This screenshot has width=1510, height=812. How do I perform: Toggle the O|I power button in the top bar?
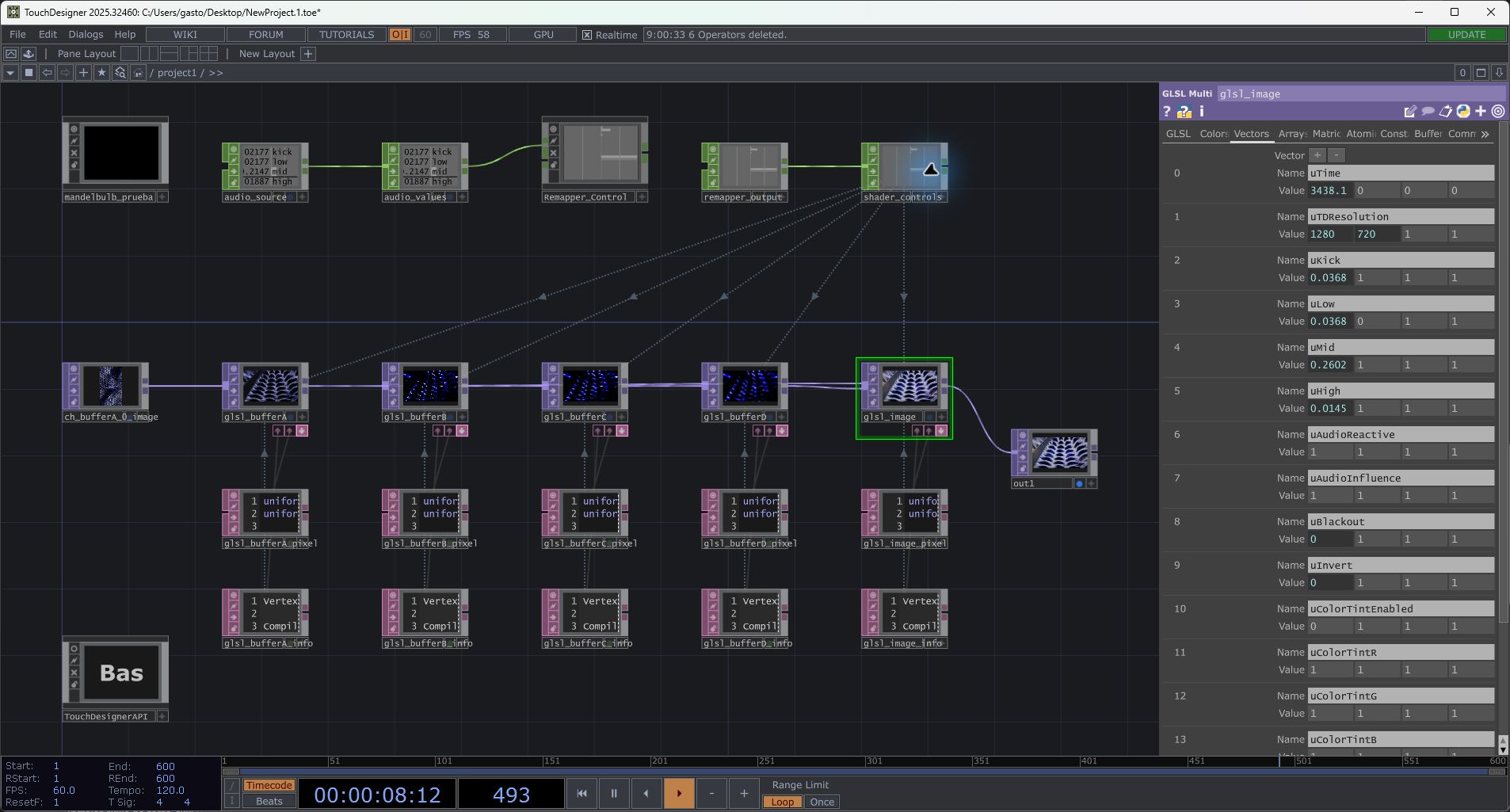[400, 35]
